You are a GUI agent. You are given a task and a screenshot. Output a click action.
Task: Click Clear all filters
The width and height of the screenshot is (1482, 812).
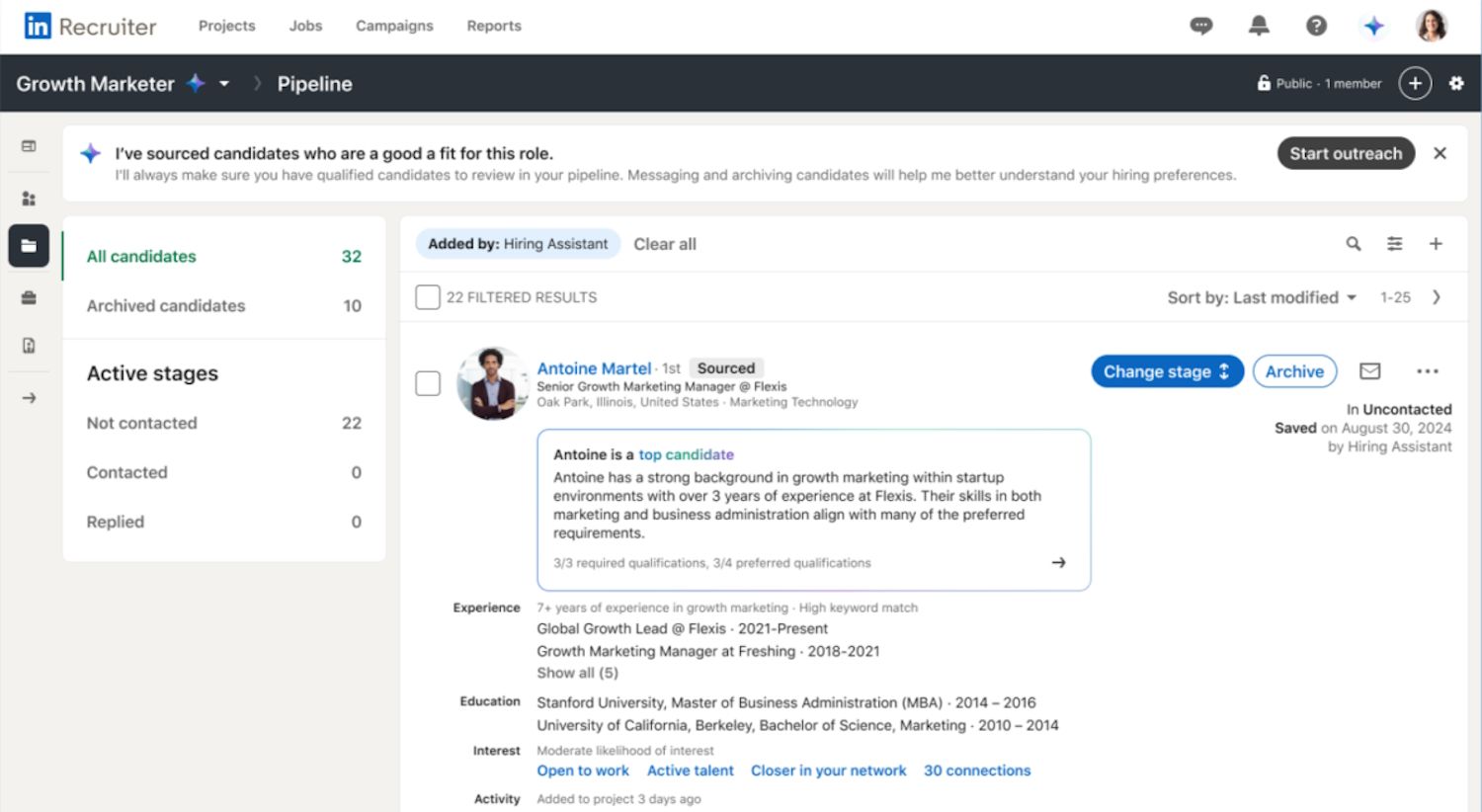tap(665, 244)
